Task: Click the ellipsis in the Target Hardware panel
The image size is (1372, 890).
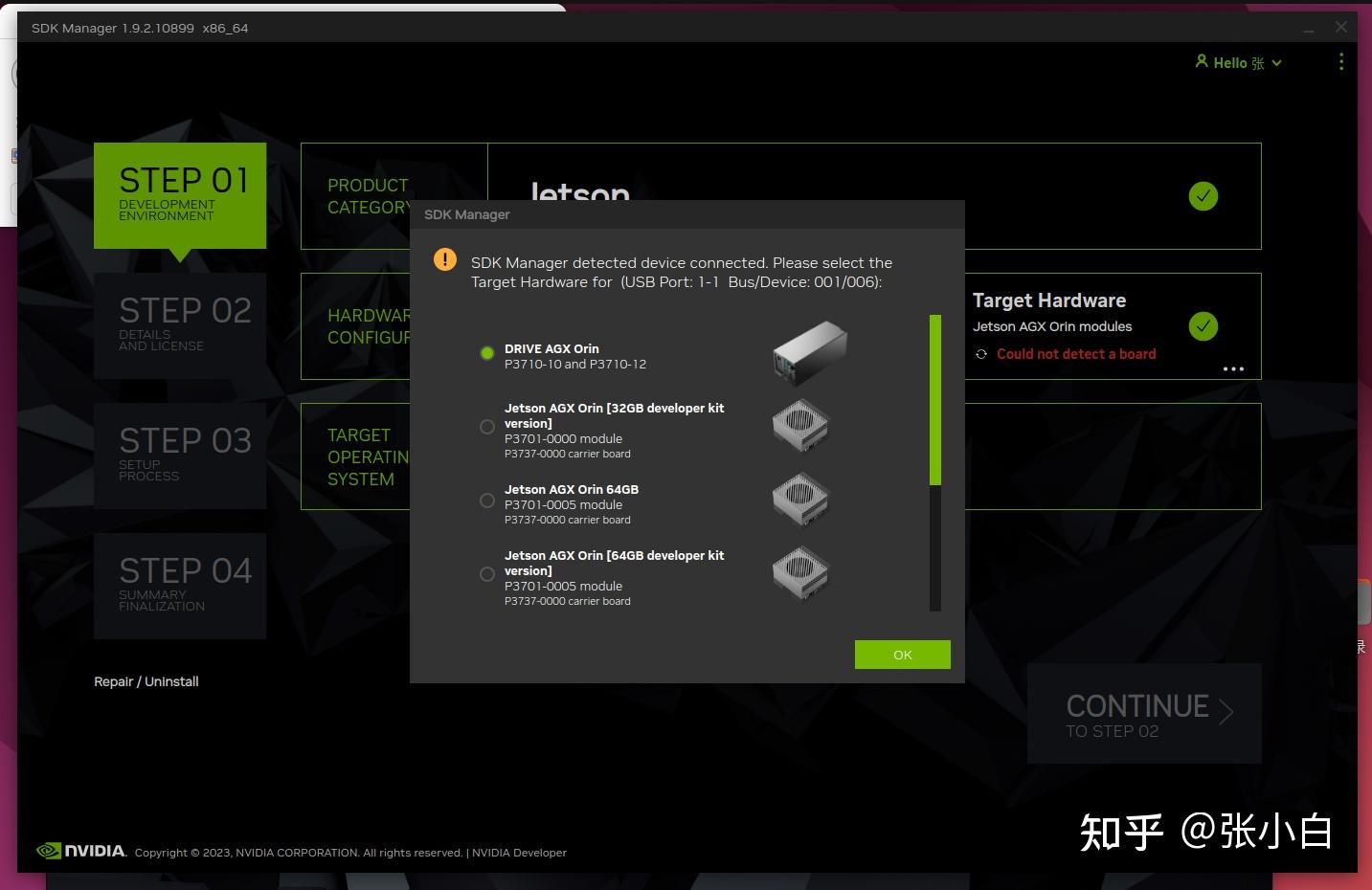Action: tap(1233, 368)
